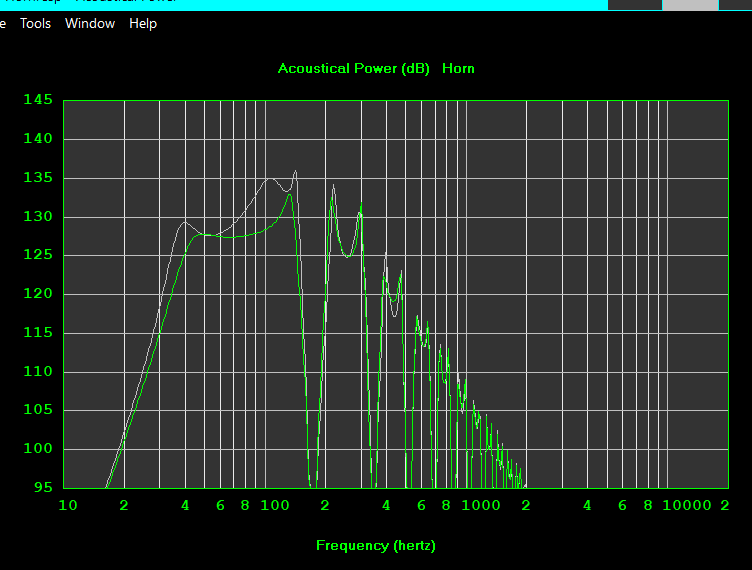Click the 10000 label on the frequency axis
Viewport: 752px width, 570px height.
pos(687,505)
